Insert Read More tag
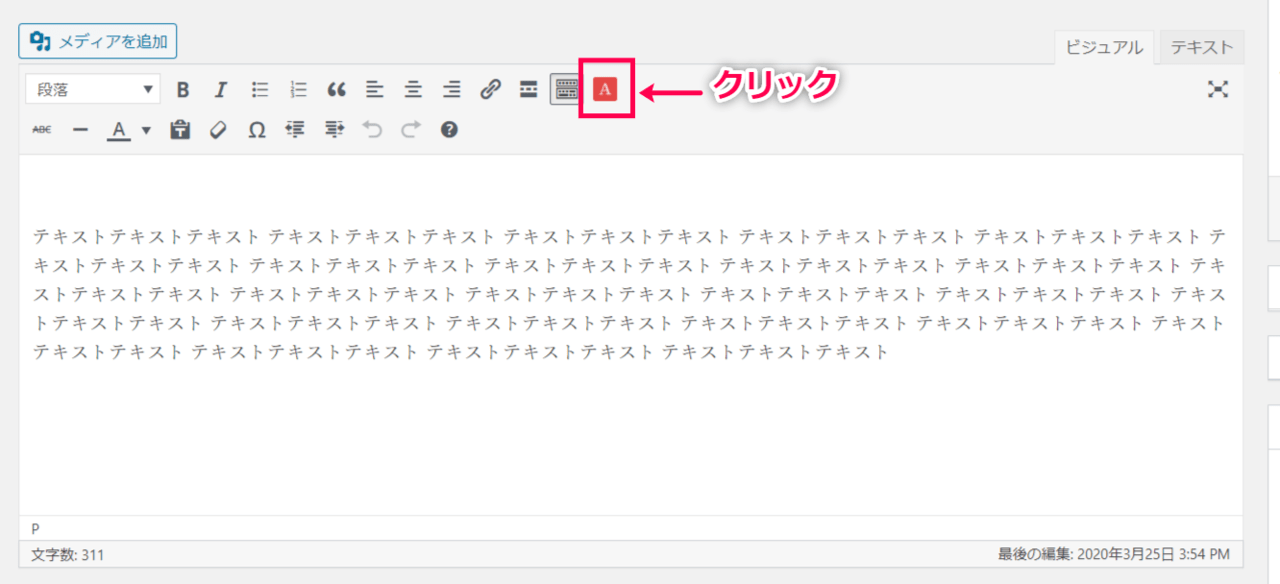This screenshot has height=584, width=1280. (528, 89)
